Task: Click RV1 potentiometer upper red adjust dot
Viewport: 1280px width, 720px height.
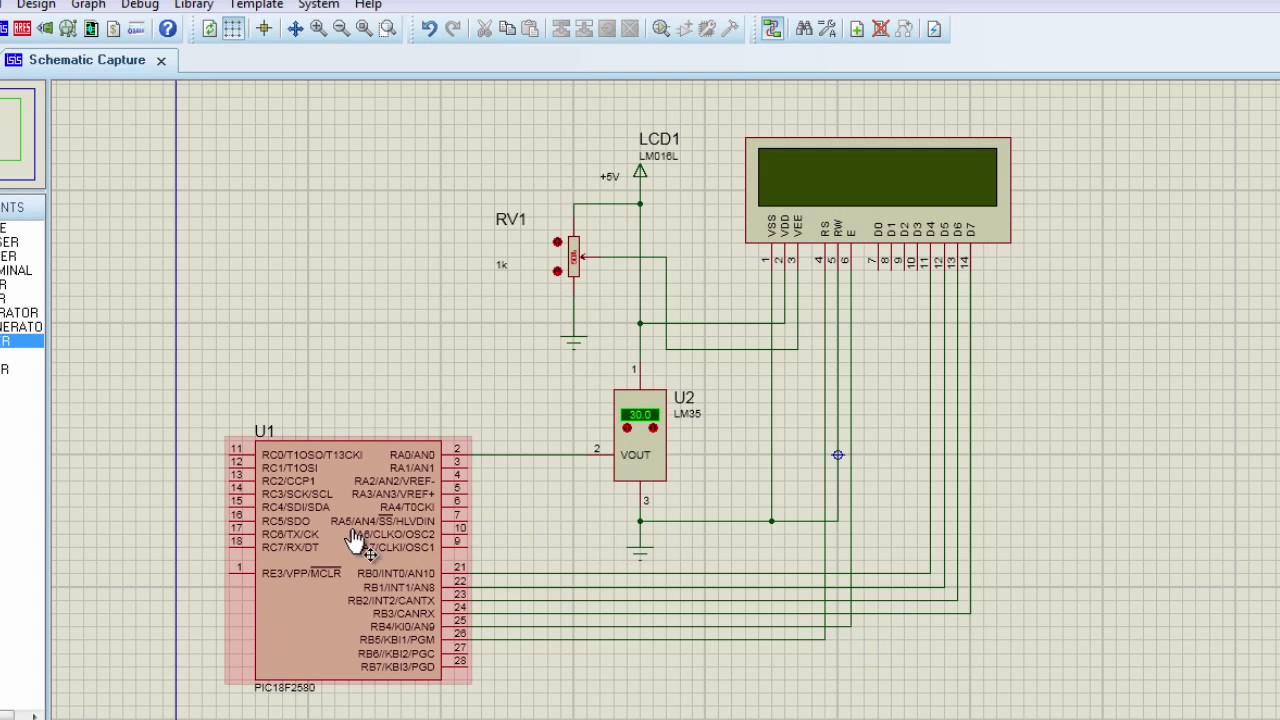Action: [557, 242]
